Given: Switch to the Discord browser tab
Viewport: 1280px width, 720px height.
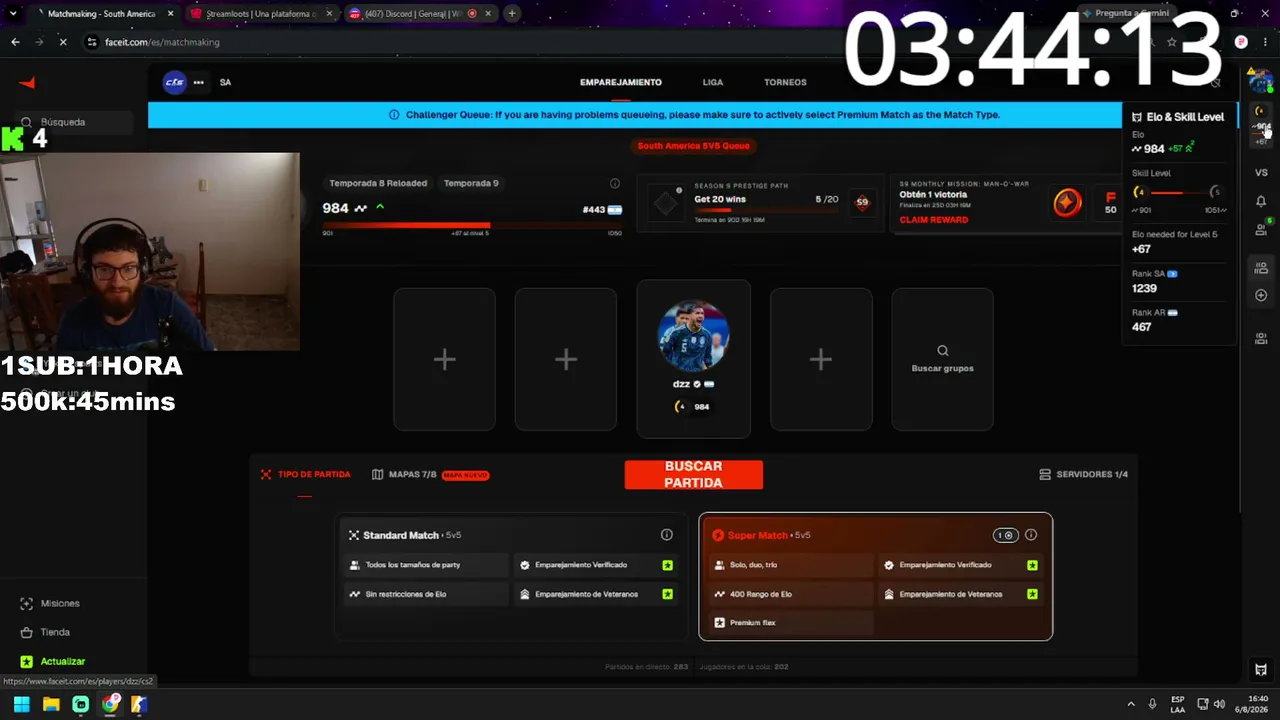Looking at the screenshot, I should [420, 14].
